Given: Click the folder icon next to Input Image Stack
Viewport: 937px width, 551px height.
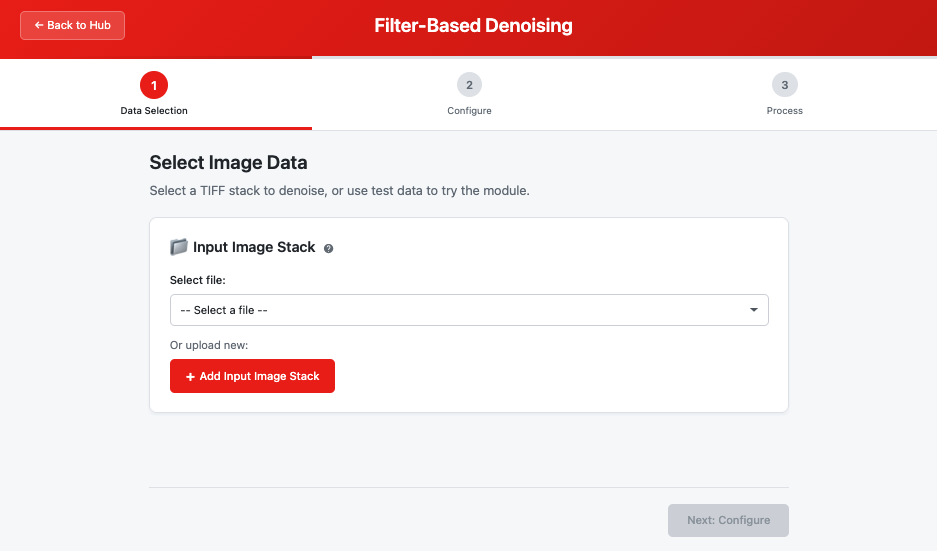Looking at the screenshot, I should tap(179, 247).
